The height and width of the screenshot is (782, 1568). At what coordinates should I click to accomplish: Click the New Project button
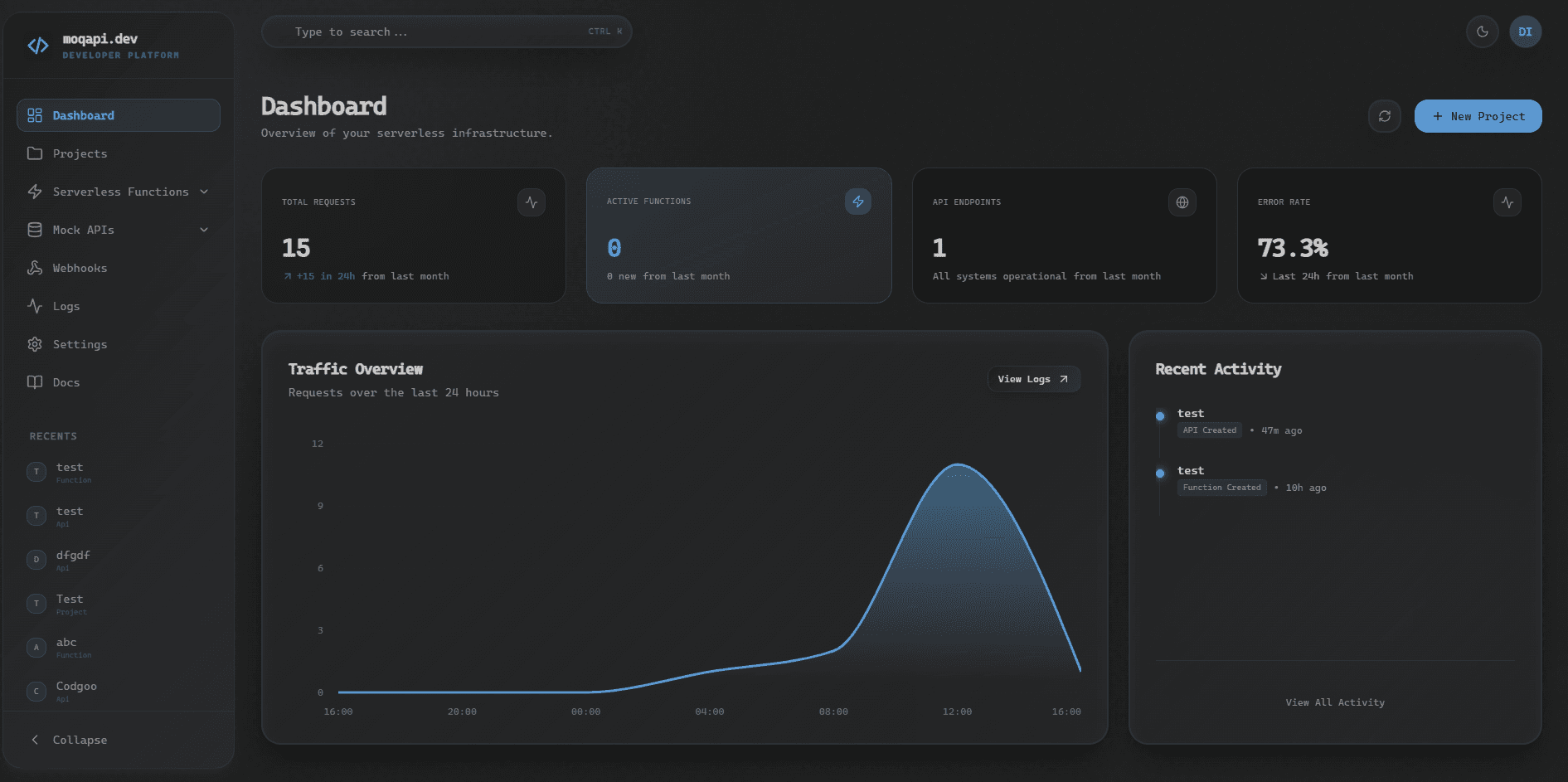click(x=1478, y=116)
